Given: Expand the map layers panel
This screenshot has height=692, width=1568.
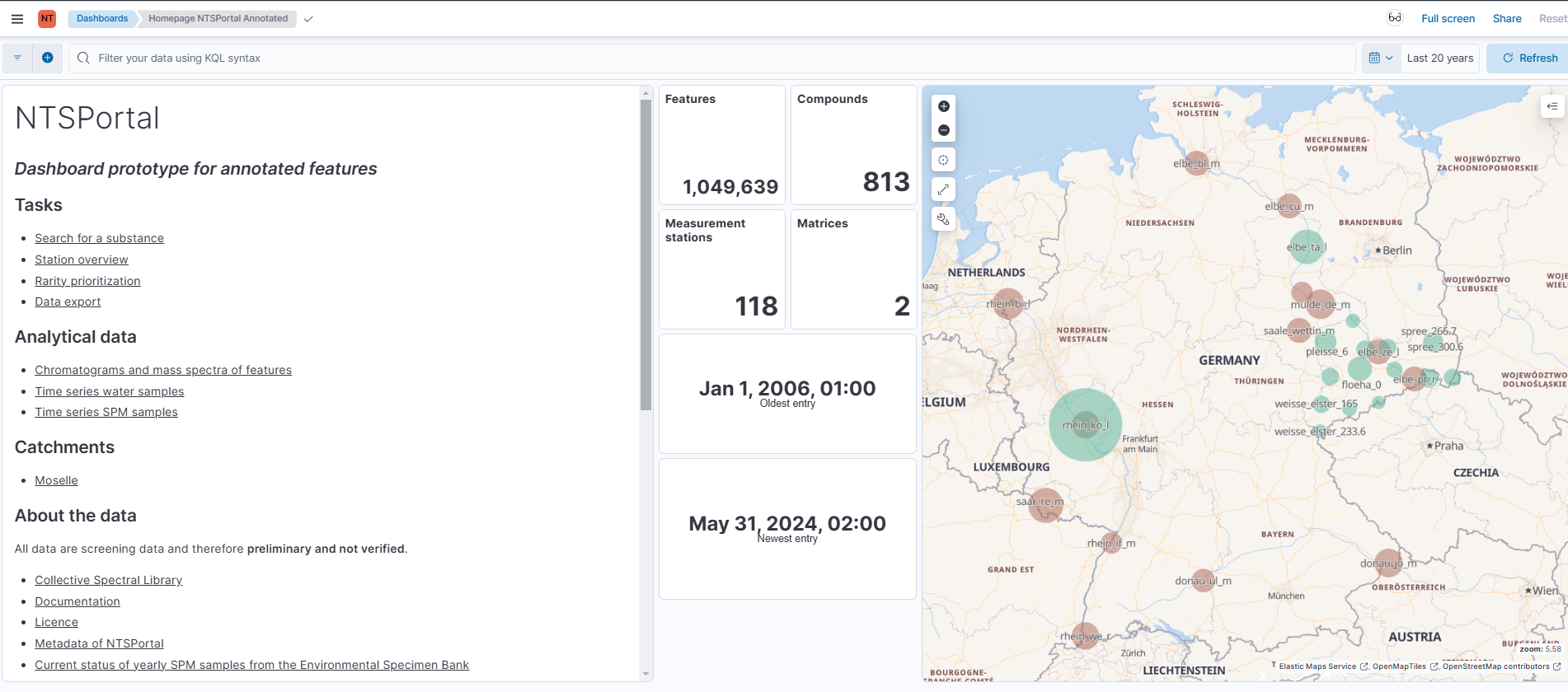Looking at the screenshot, I should (1552, 106).
